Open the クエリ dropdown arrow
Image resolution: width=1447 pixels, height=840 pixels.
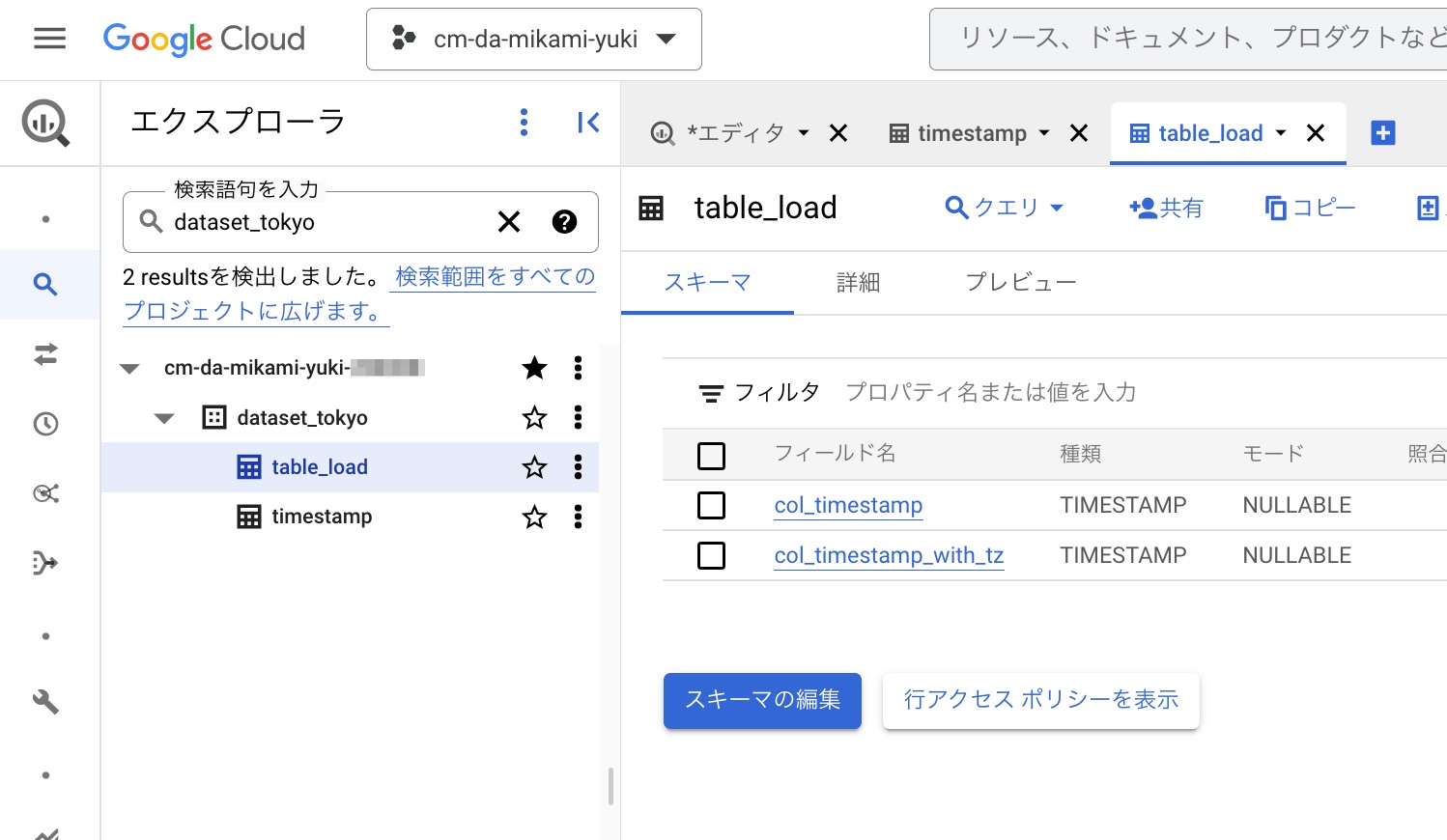point(1056,208)
